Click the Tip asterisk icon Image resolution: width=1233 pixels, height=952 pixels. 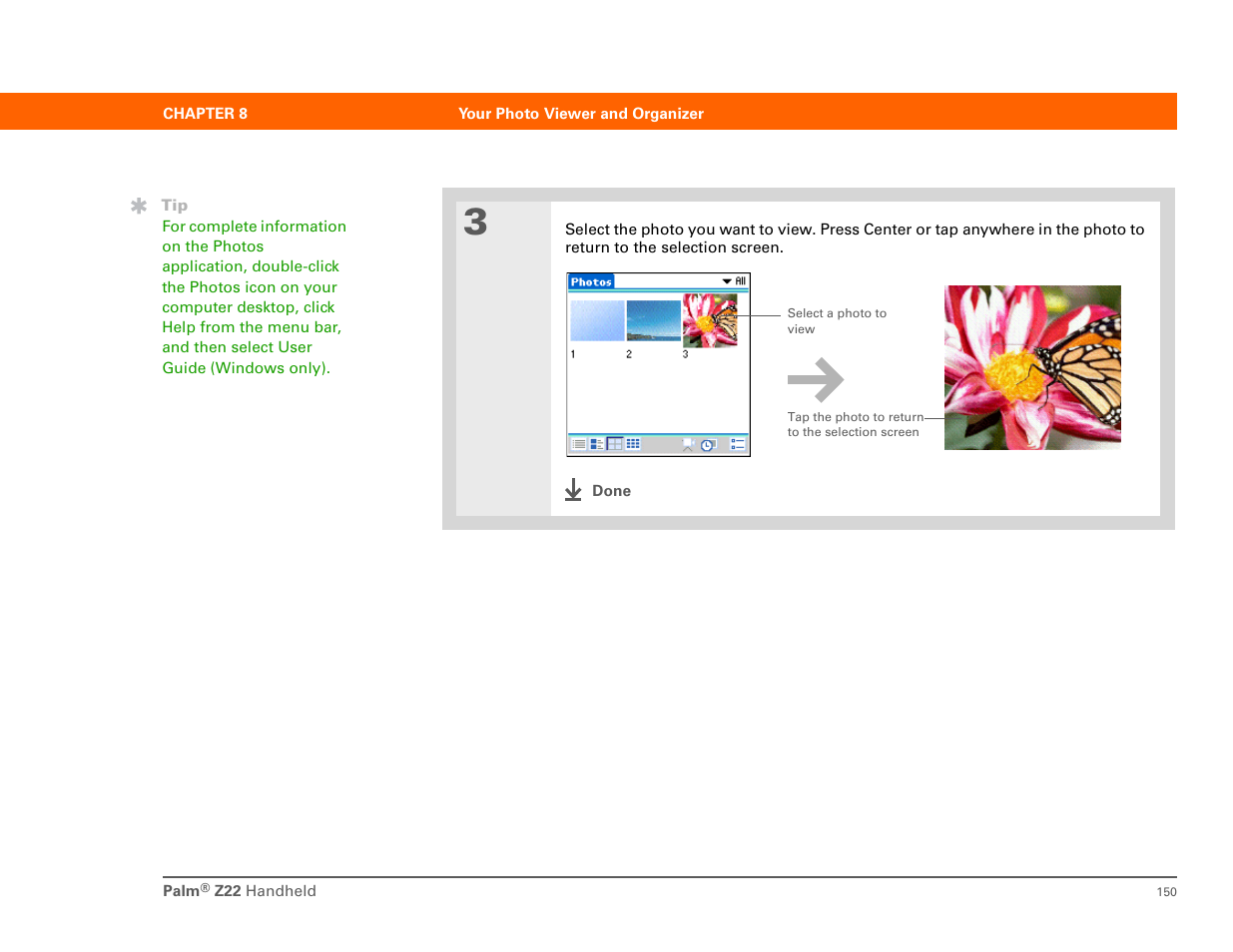click(x=139, y=206)
